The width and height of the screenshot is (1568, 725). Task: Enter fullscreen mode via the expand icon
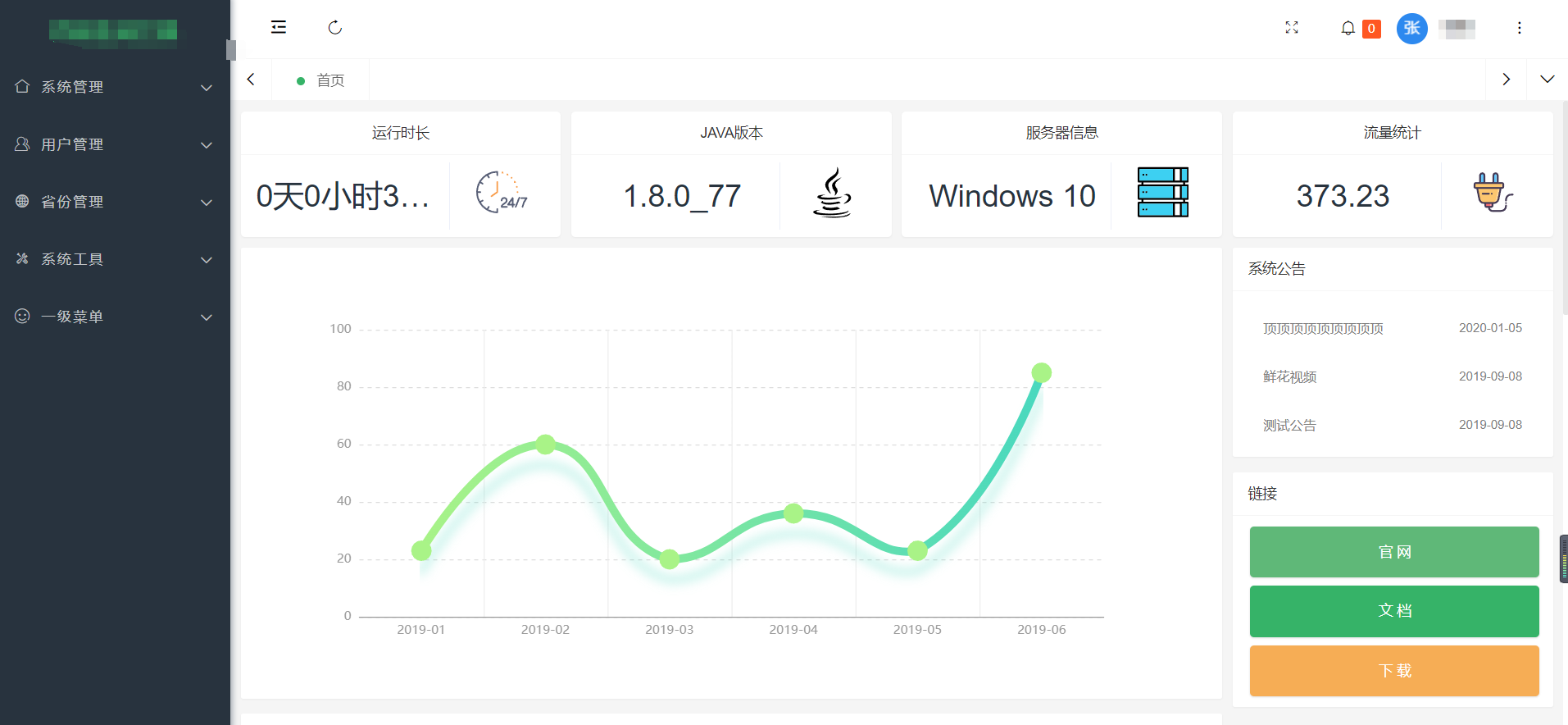[1292, 28]
